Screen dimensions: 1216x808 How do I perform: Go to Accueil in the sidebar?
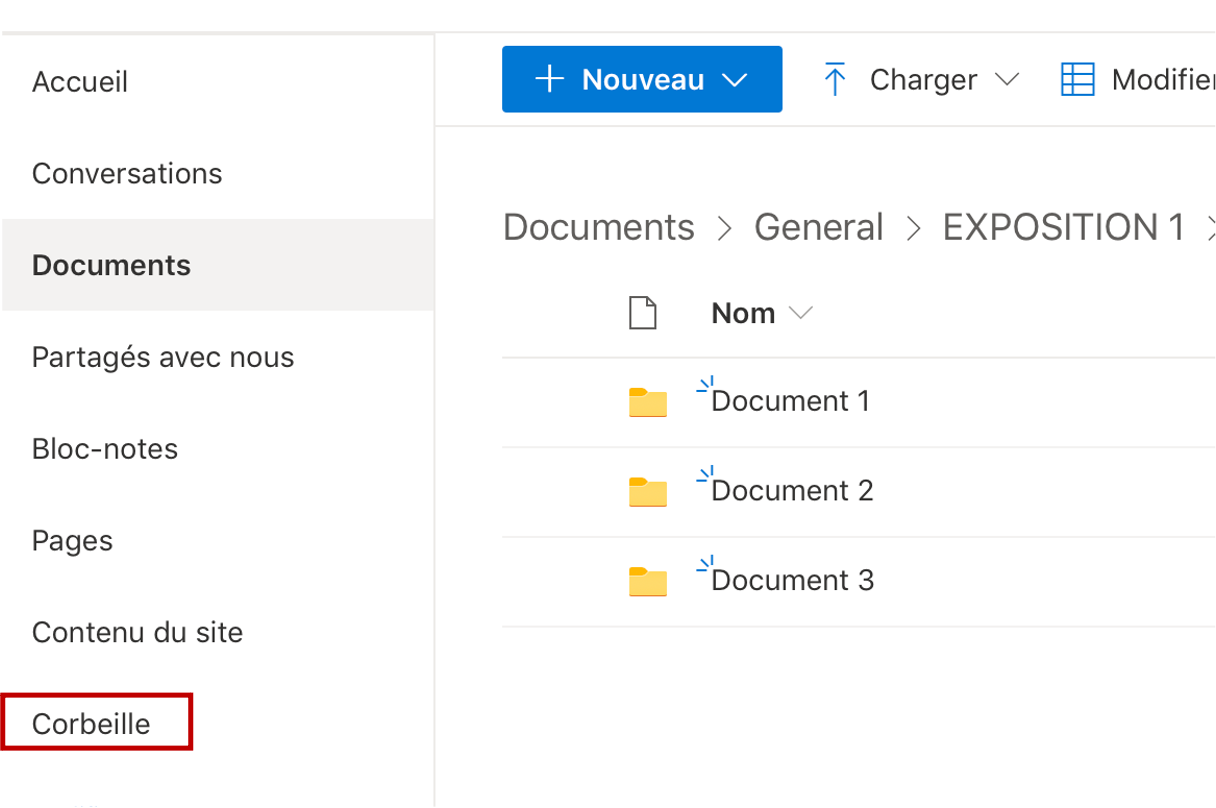click(80, 82)
